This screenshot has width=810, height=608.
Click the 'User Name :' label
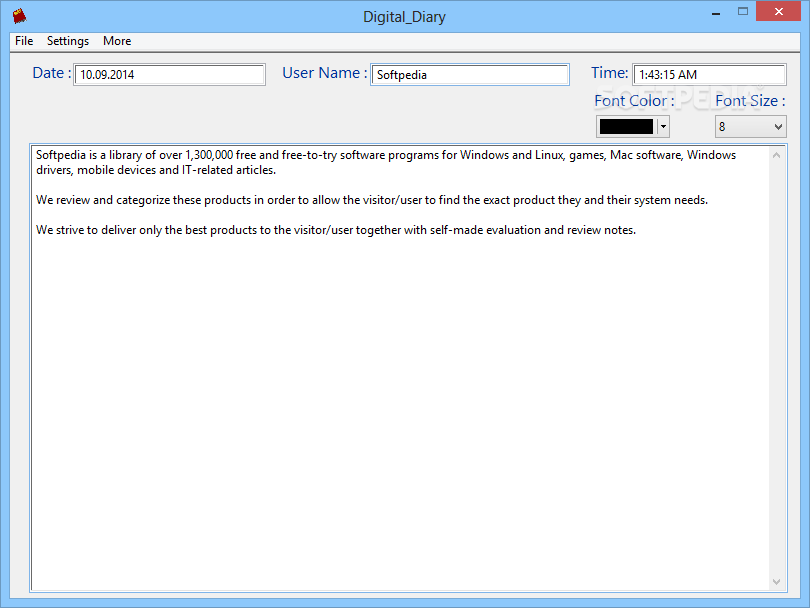coord(324,73)
